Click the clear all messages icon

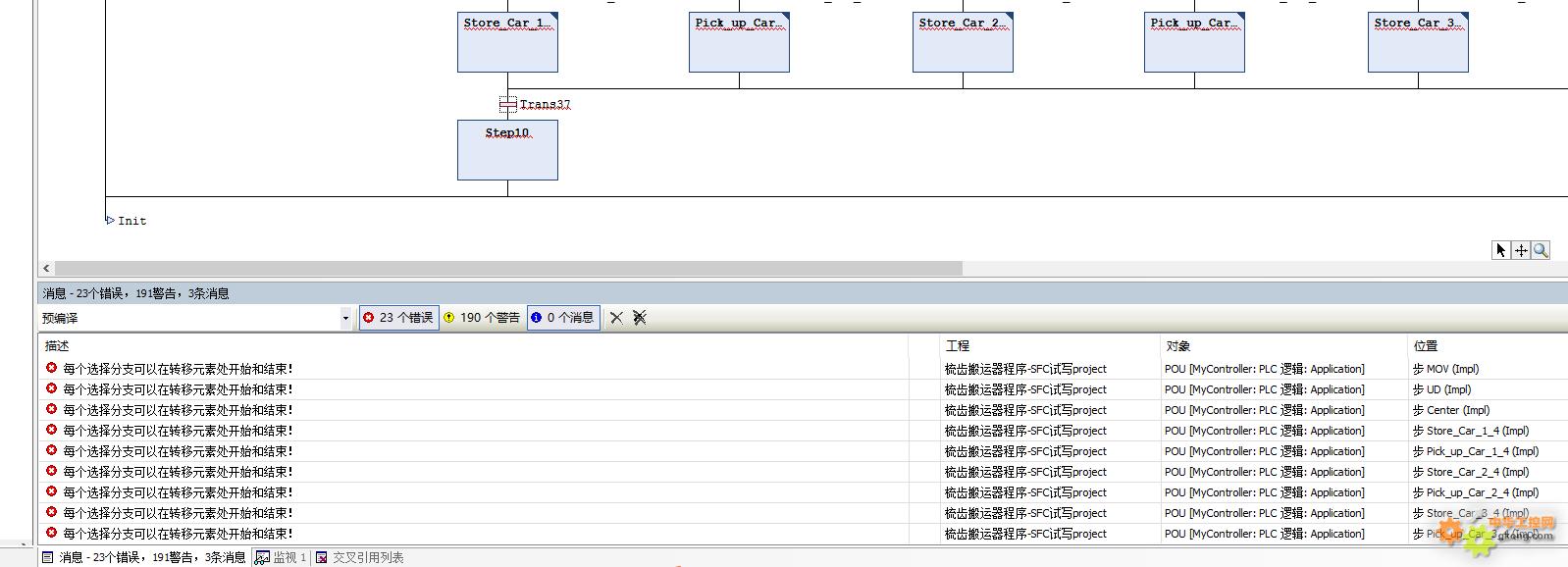tap(640, 318)
